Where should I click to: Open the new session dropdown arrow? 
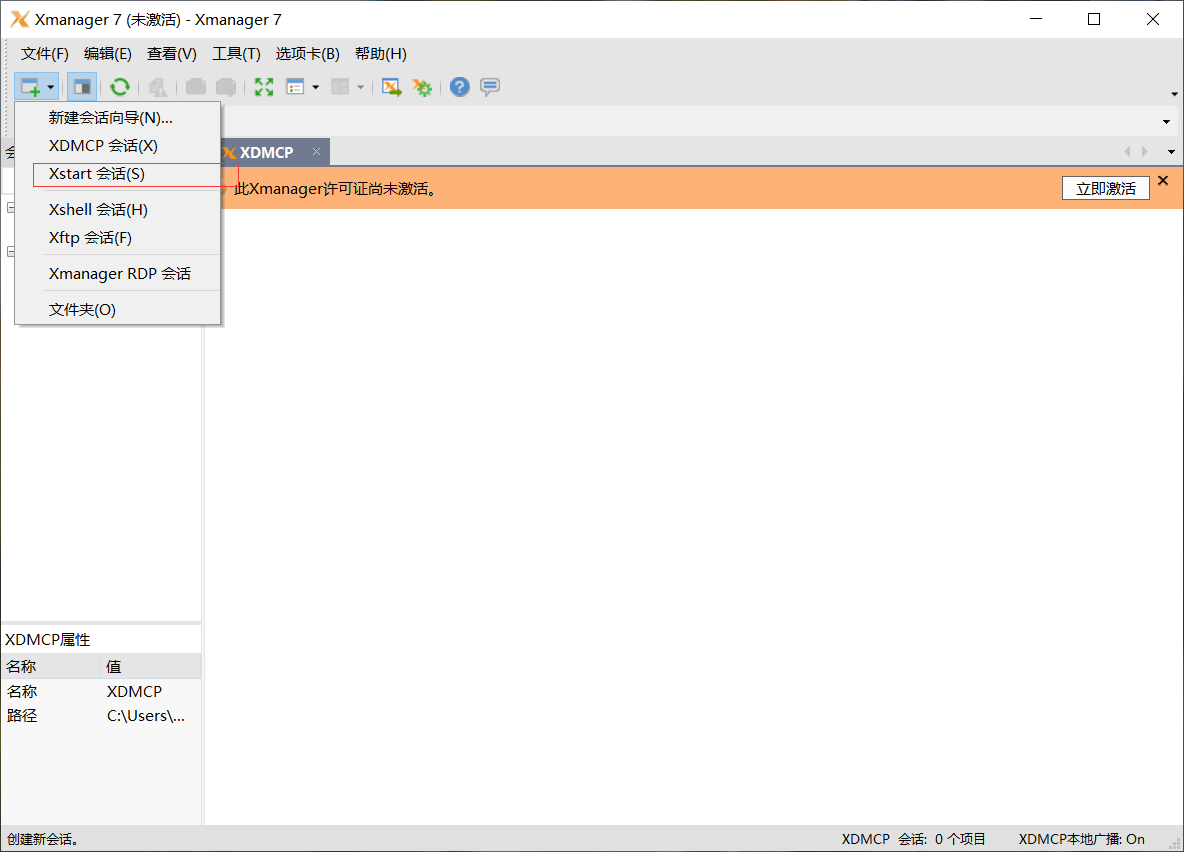[51, 87]
